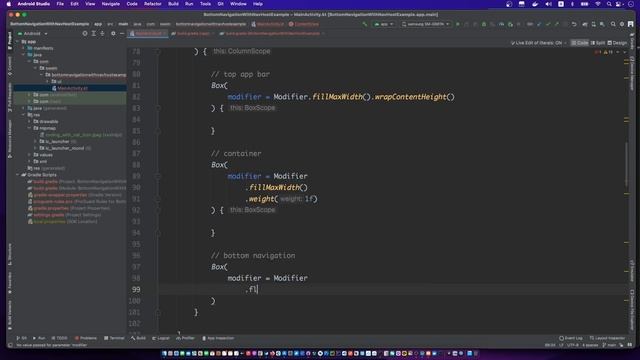
Task: Click the Git push arrow icon
Action: tap(556, 24)
